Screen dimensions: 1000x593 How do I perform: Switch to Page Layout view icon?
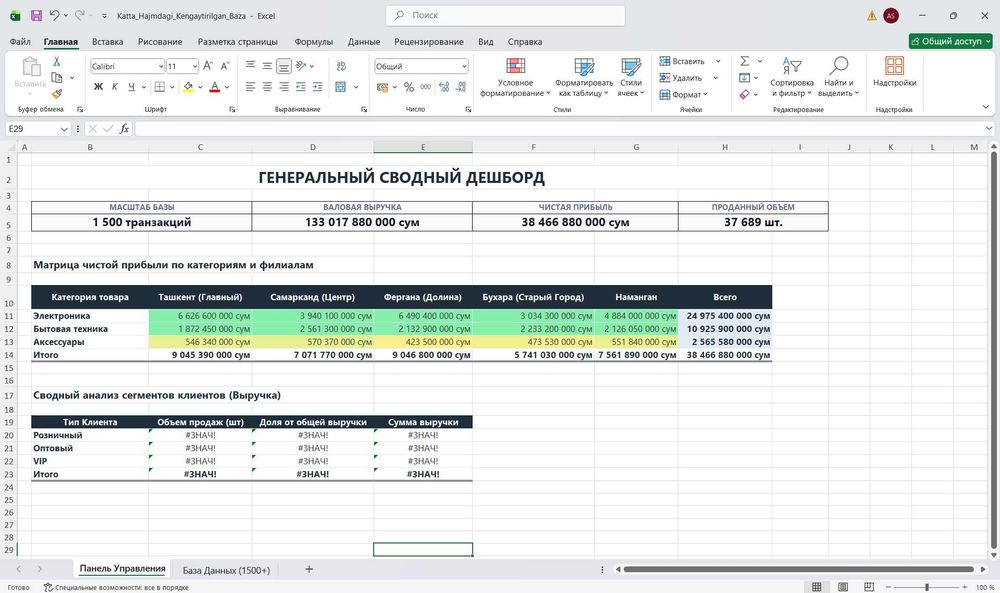(x=842, y=587)
